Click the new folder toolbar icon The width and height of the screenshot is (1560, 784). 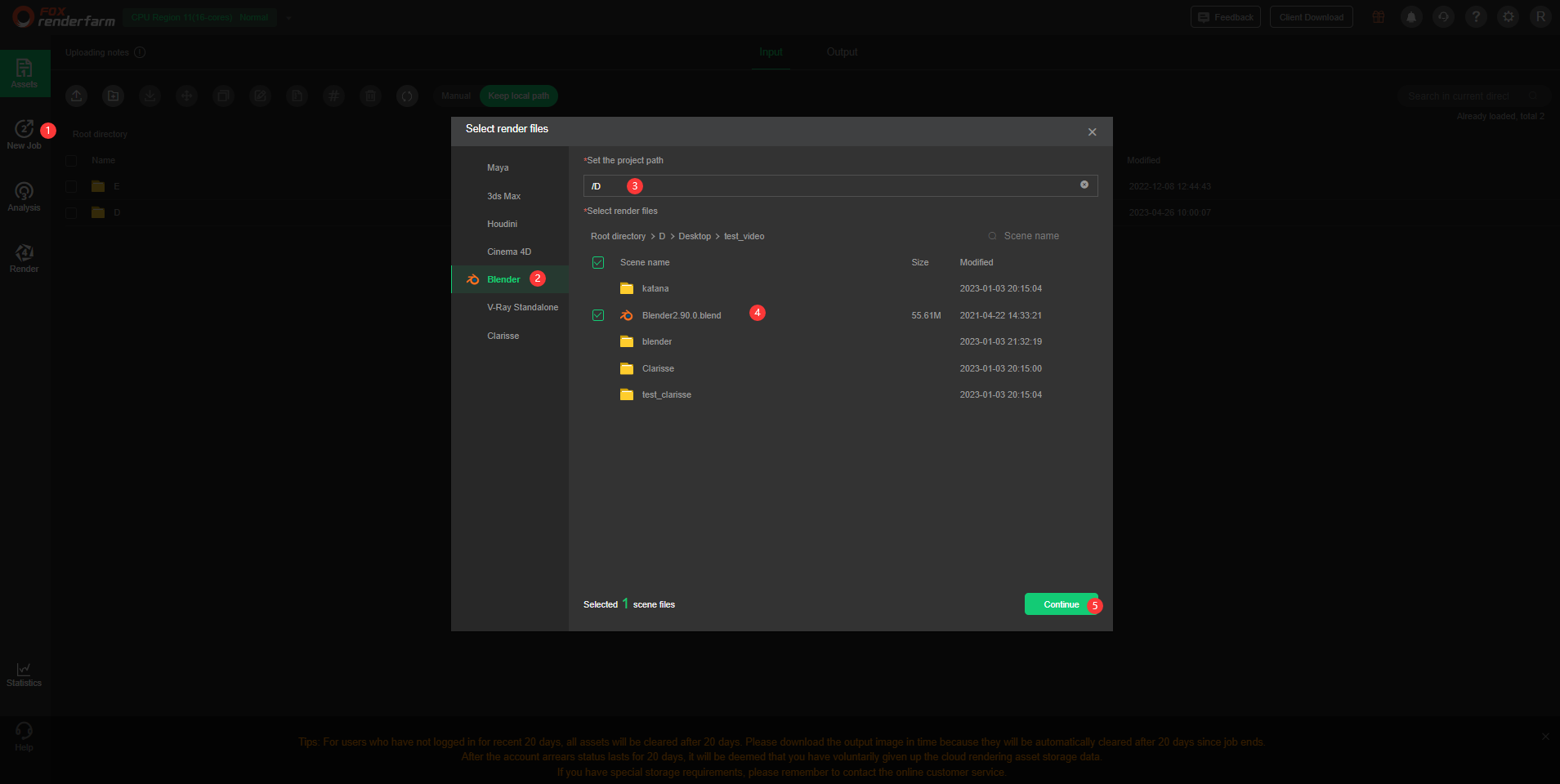114,96
